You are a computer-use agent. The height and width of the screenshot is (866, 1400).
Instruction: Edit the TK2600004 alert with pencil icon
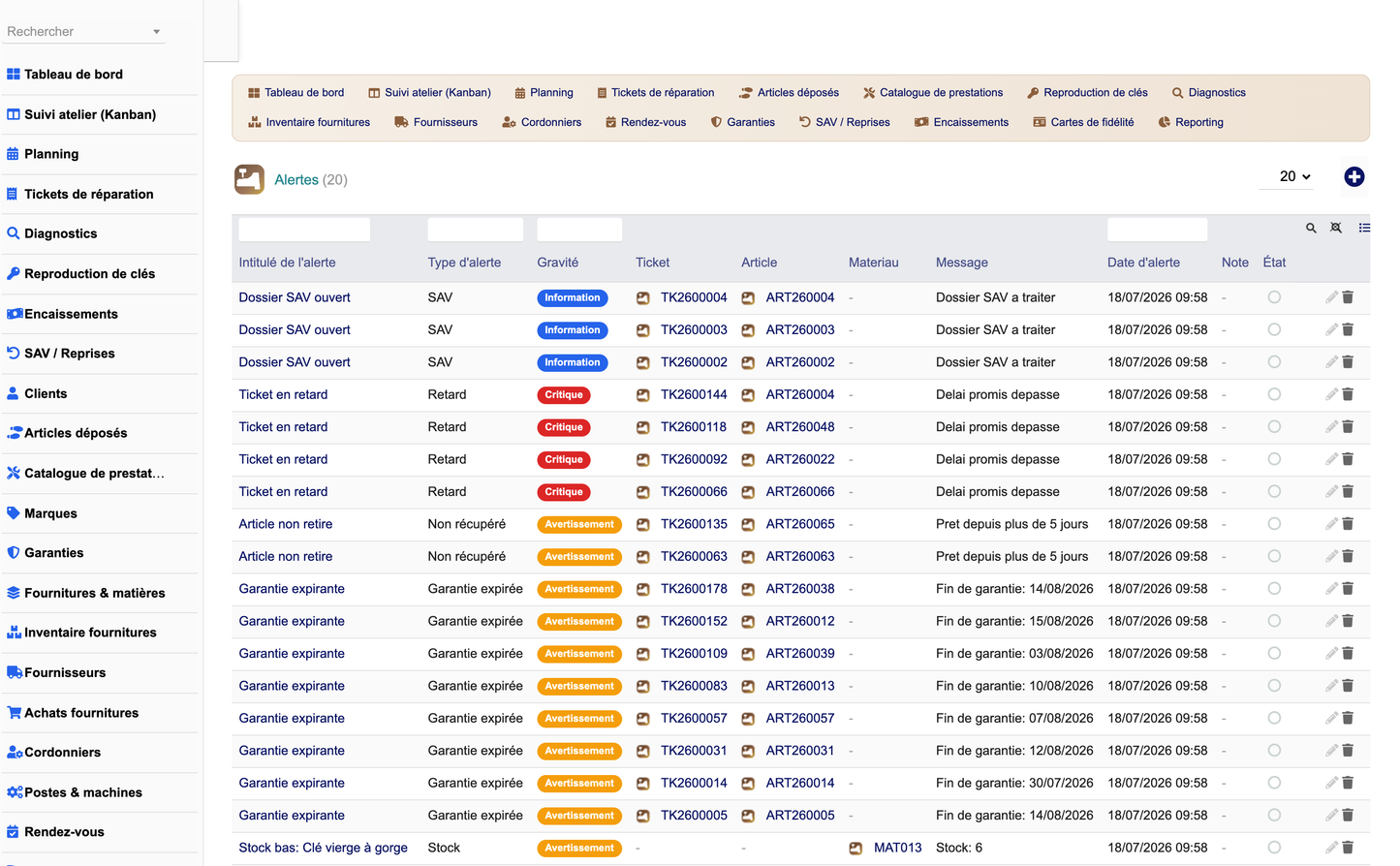(x=1331, y=297)
